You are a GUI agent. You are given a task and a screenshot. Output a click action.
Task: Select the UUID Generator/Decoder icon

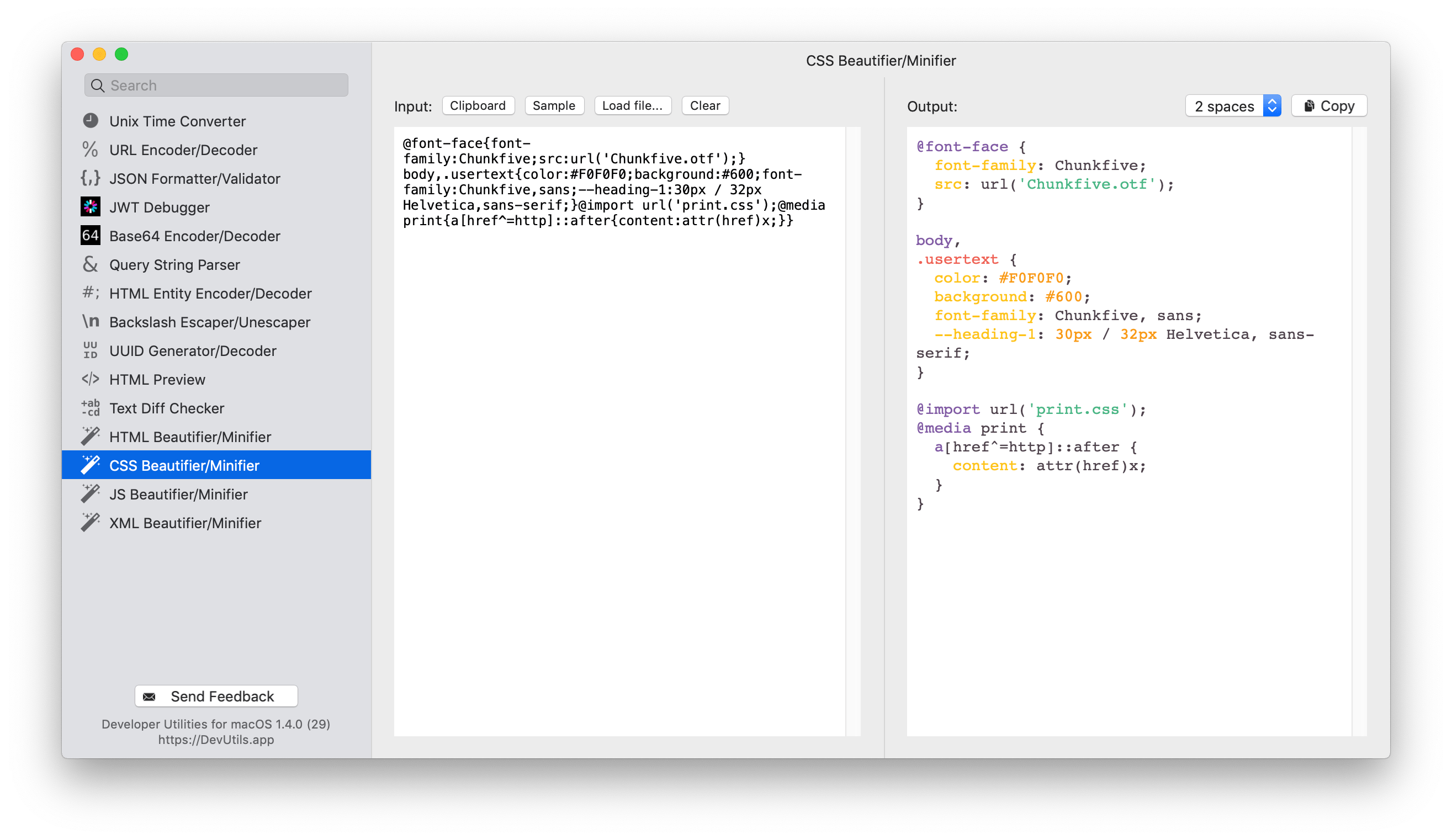(x=91, y=350)
